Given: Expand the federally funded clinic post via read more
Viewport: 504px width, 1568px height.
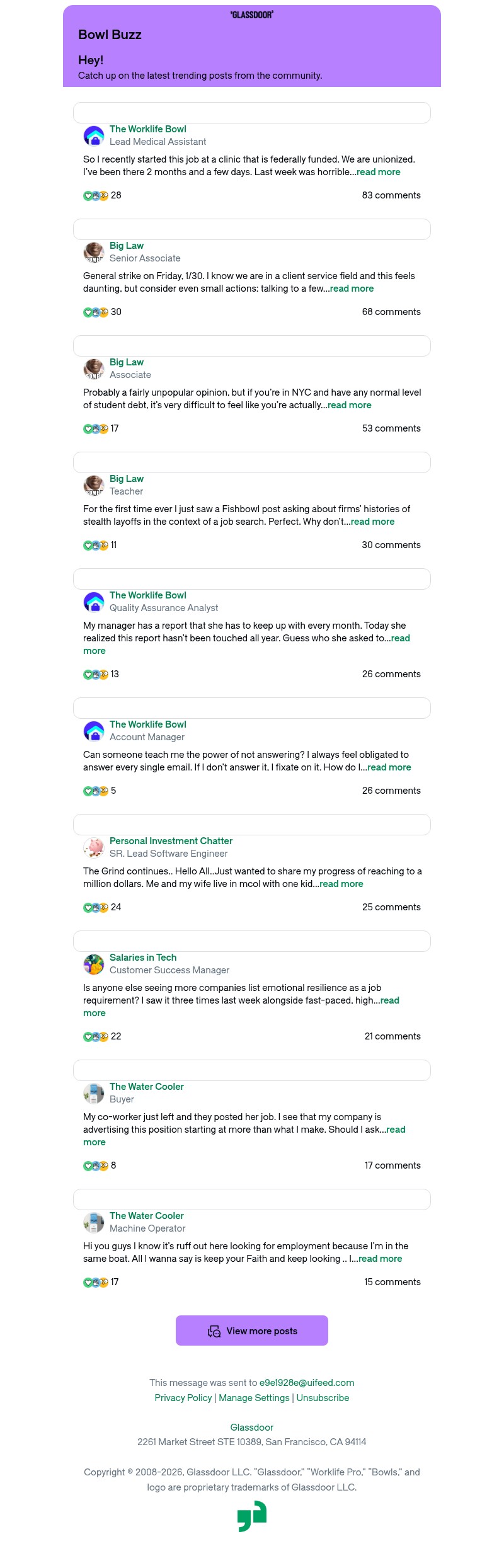Looking at the screenshot, I should tap(378, 172).
